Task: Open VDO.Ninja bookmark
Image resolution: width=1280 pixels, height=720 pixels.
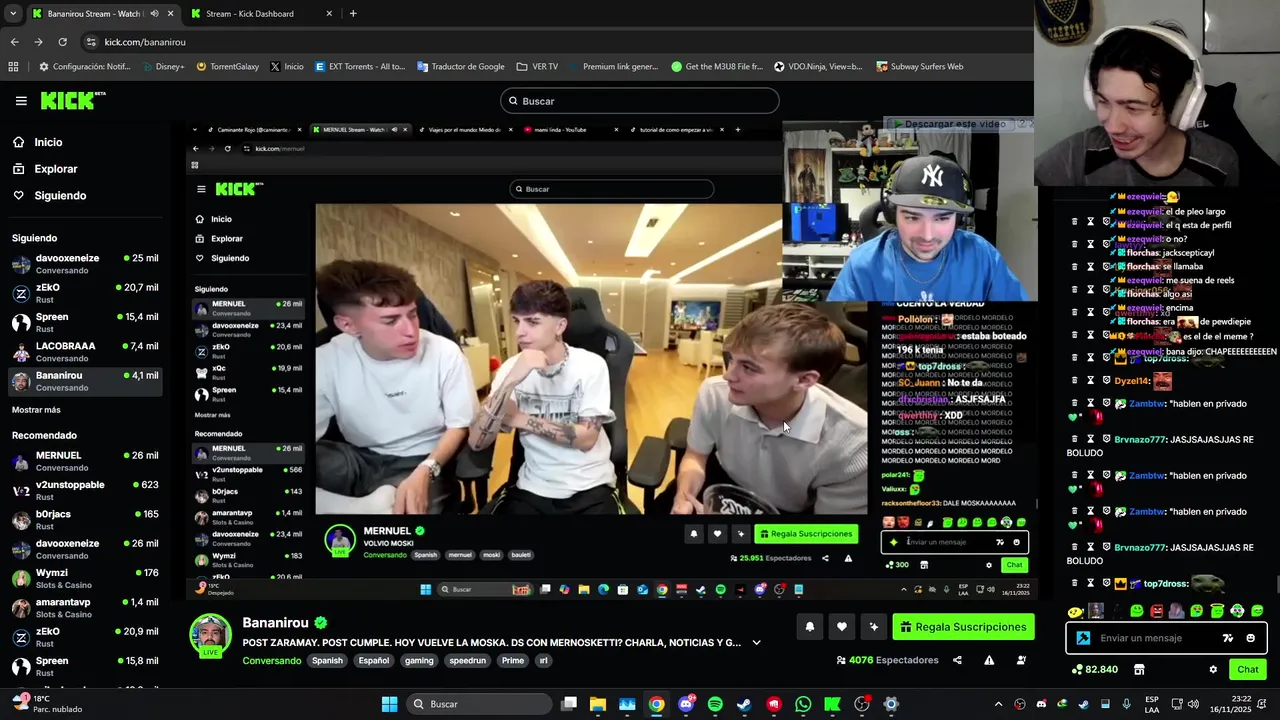Action: coord(818,67)
